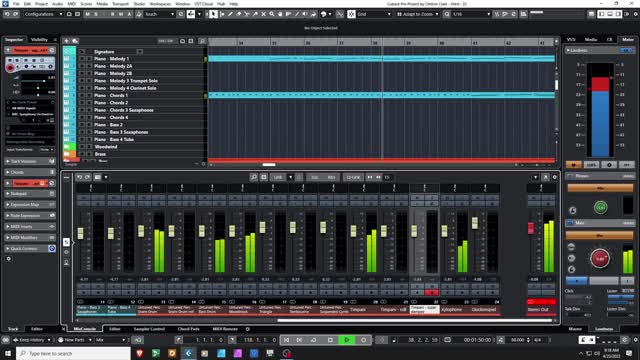This screenshot has height=360, width=640.
Task: Expand the MIDI Inserts inspector section
Action: [x=30, y=227]
